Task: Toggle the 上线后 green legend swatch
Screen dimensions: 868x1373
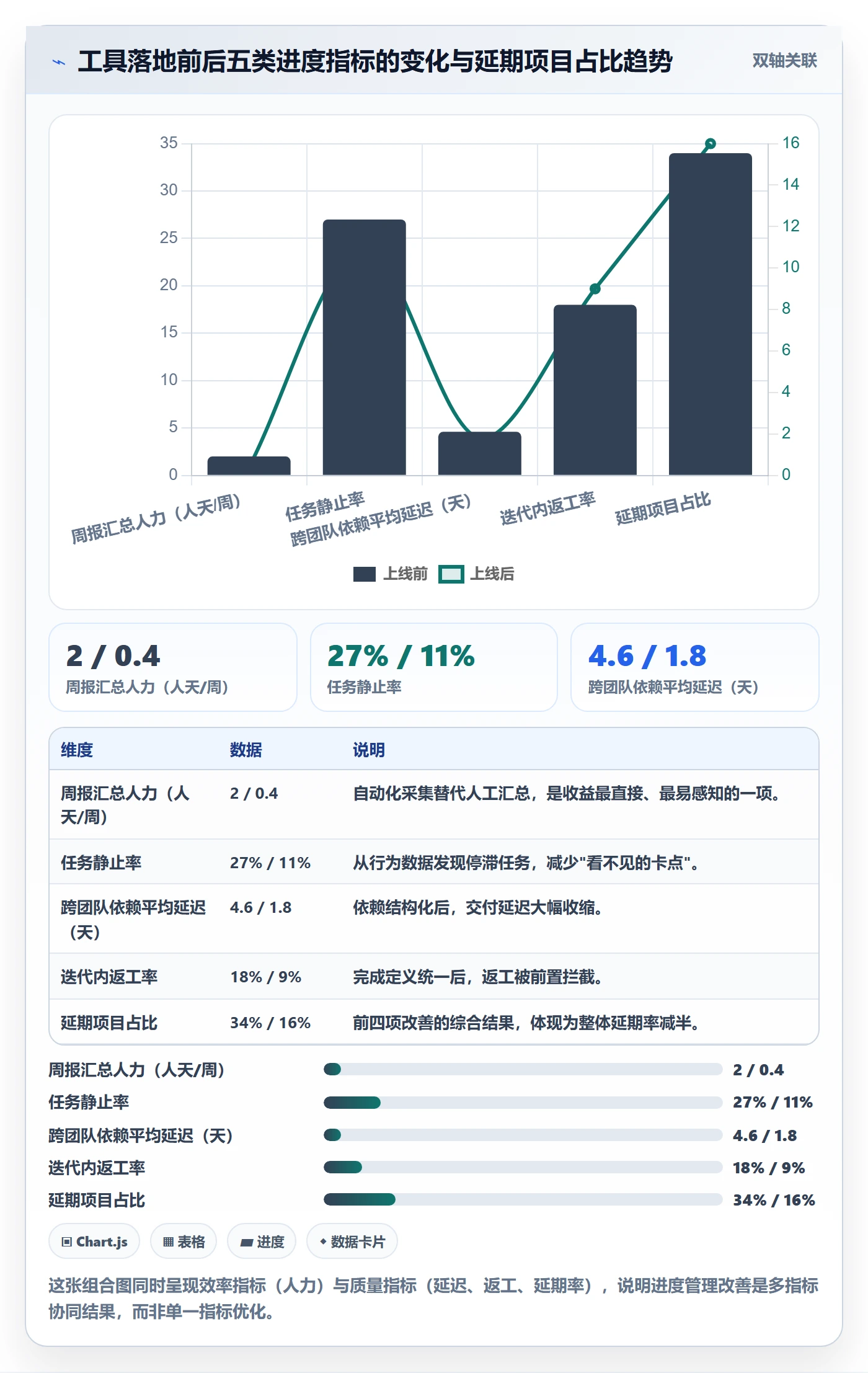Action: coord(451,574)
